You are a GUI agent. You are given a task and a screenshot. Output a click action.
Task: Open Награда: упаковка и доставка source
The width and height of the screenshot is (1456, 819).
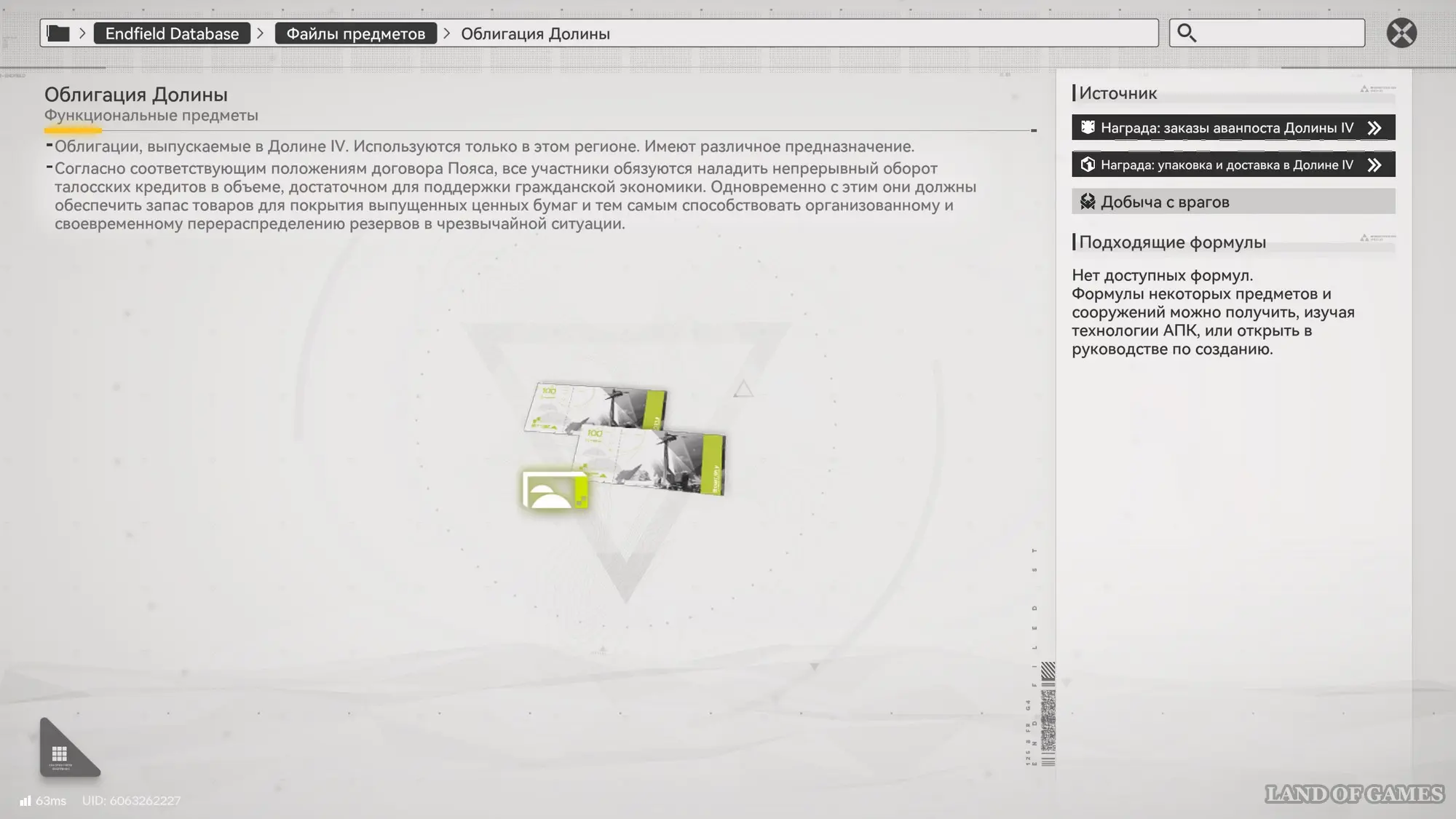(1227, 165)
